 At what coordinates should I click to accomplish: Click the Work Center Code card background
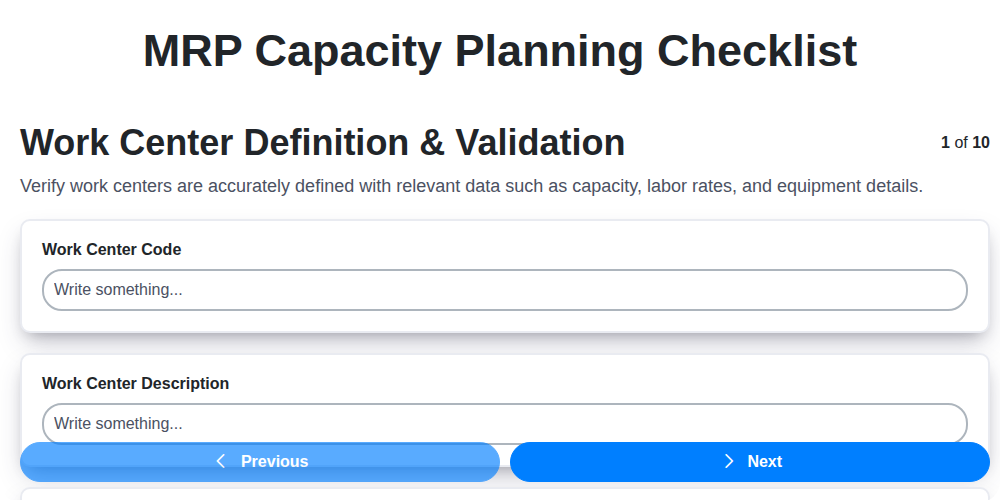(x=600, y=243)
